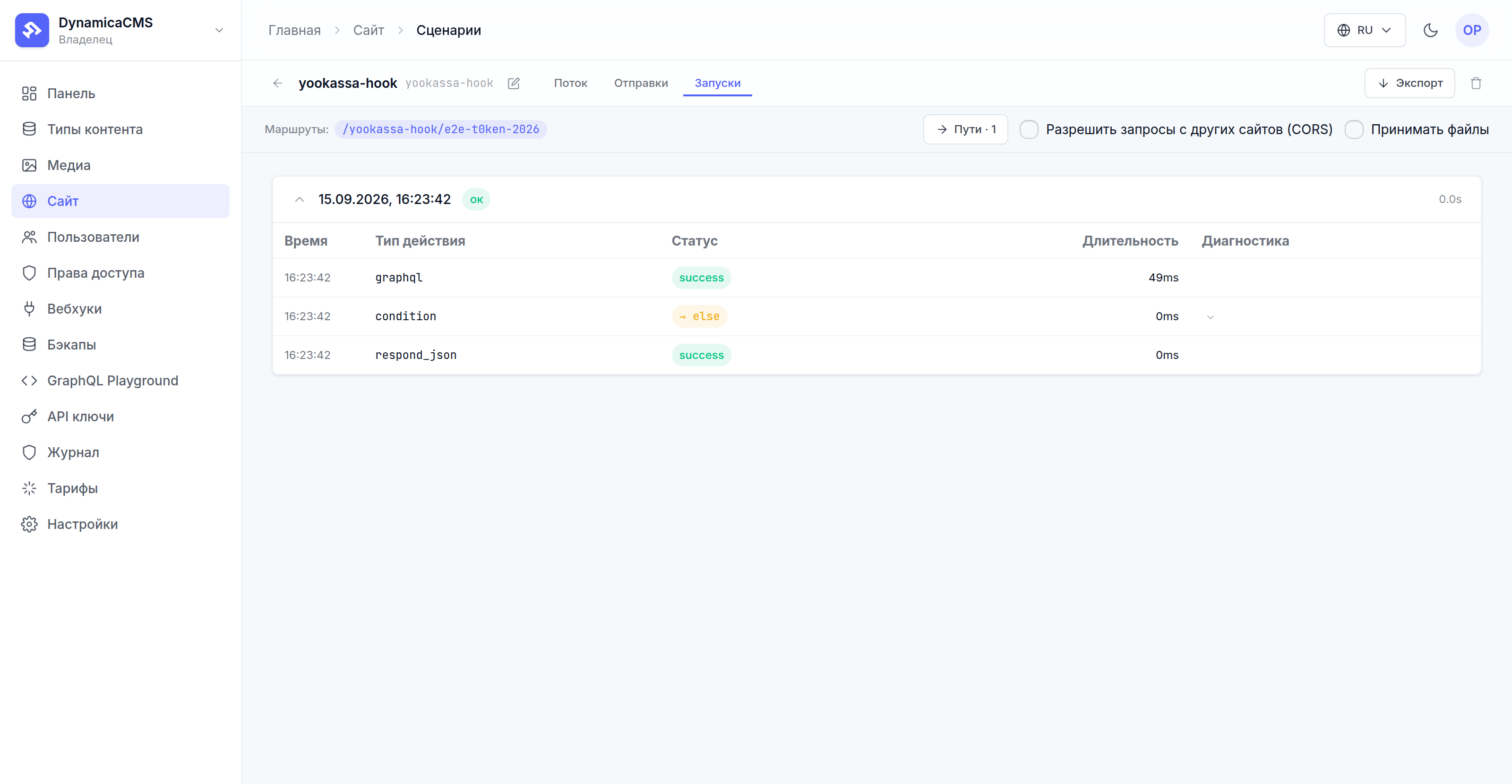
Task: Switch to the Поток tab
Action: (x=570, y=83)
